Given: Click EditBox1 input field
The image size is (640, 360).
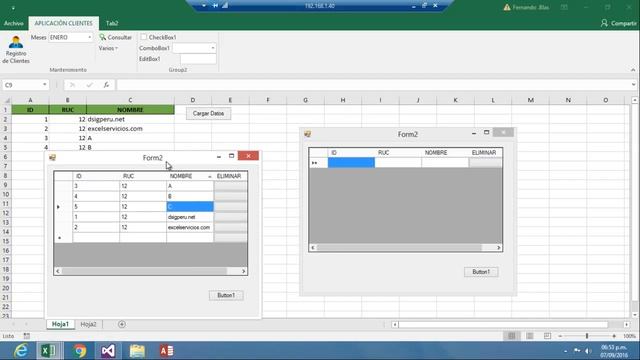Looking at the screenshot, I should tap(198, 59).
